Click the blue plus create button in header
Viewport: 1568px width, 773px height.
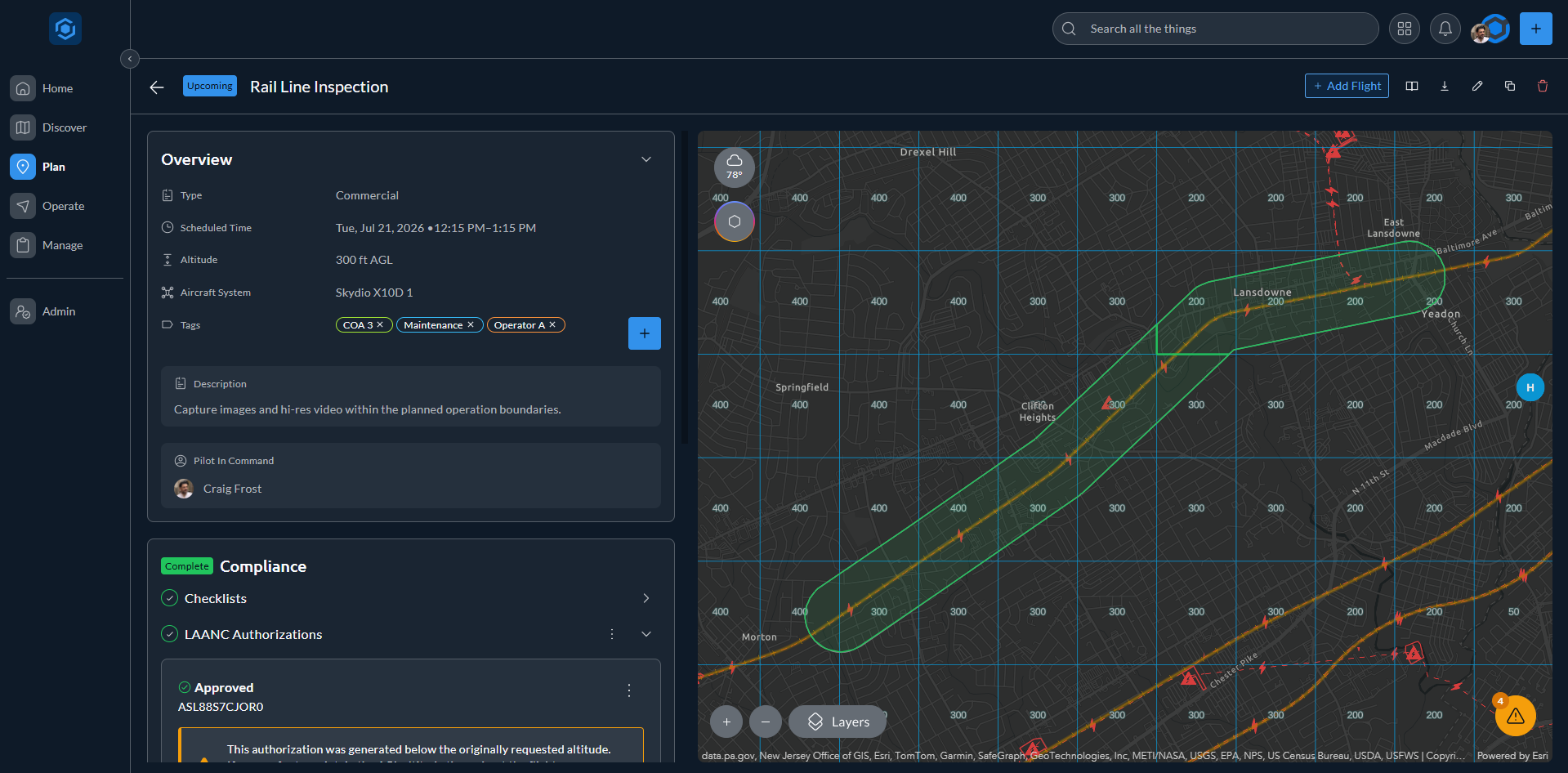click(x=1536, y=29)
